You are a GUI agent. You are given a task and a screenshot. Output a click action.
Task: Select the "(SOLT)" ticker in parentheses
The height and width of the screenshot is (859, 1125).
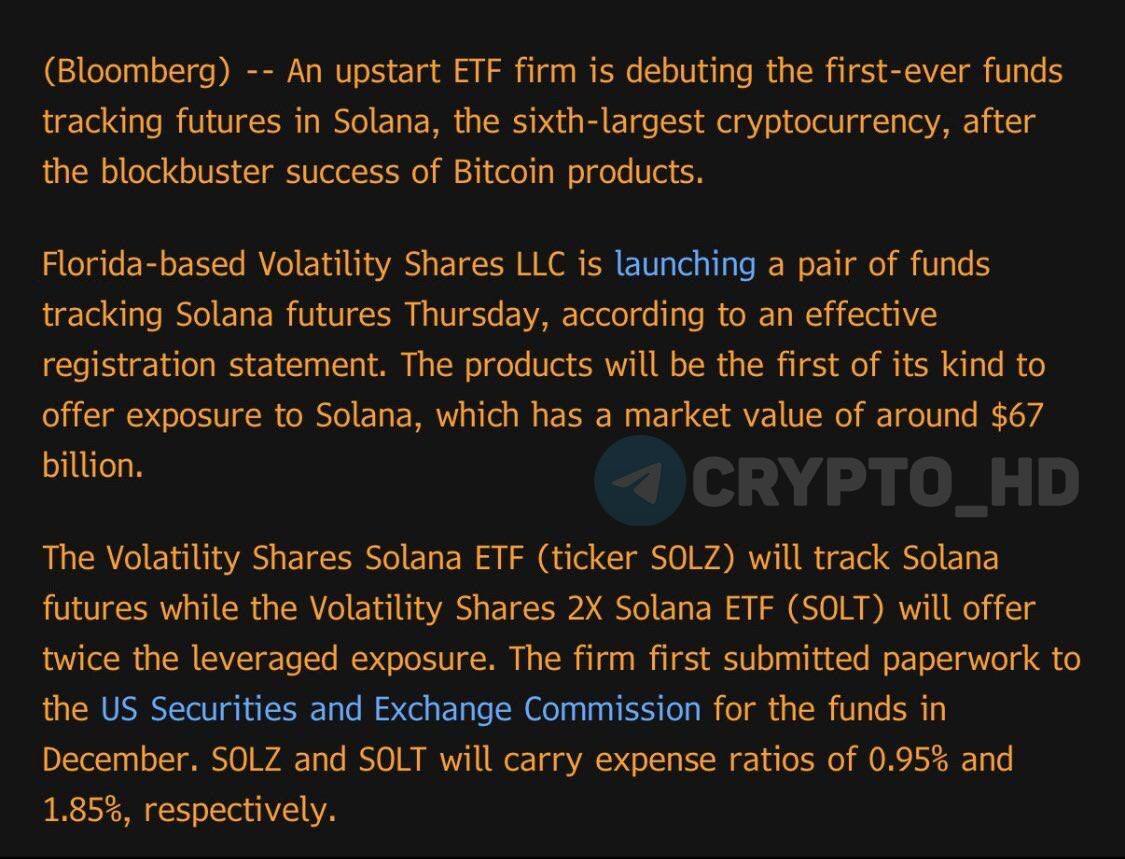[x=836, y=609]
